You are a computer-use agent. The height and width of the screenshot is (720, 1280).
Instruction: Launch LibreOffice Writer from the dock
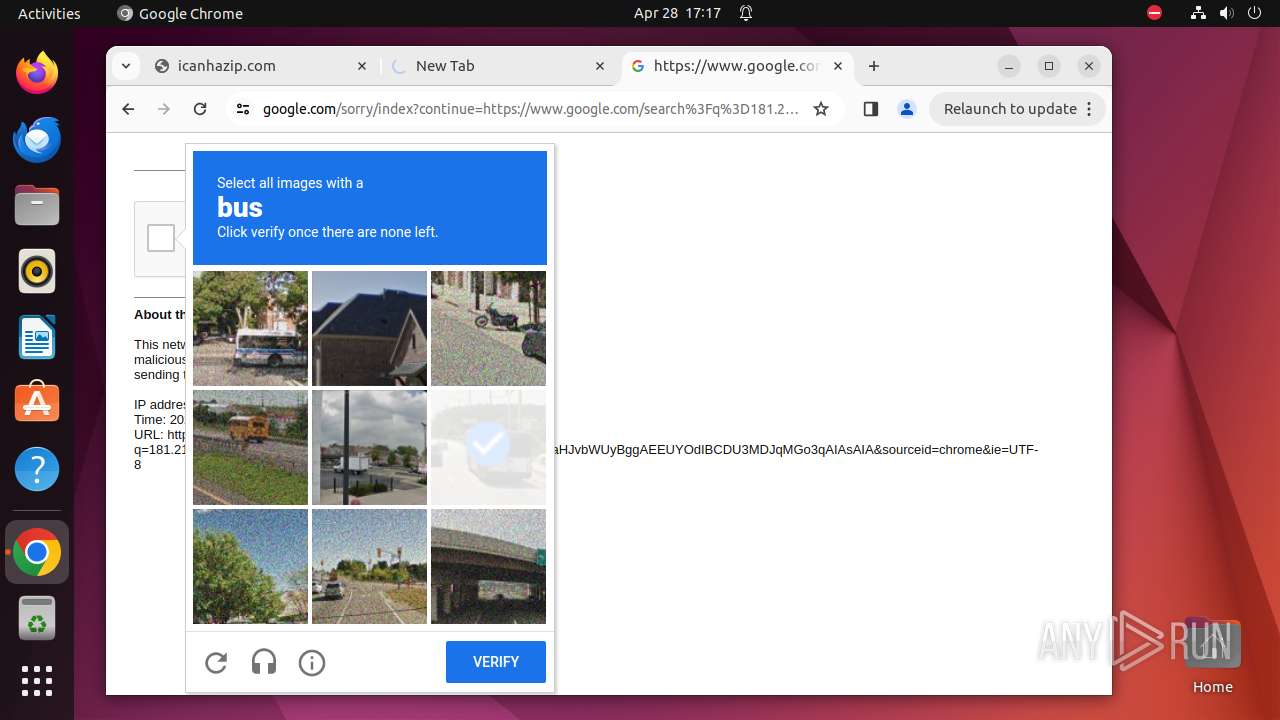coord(37,337)
